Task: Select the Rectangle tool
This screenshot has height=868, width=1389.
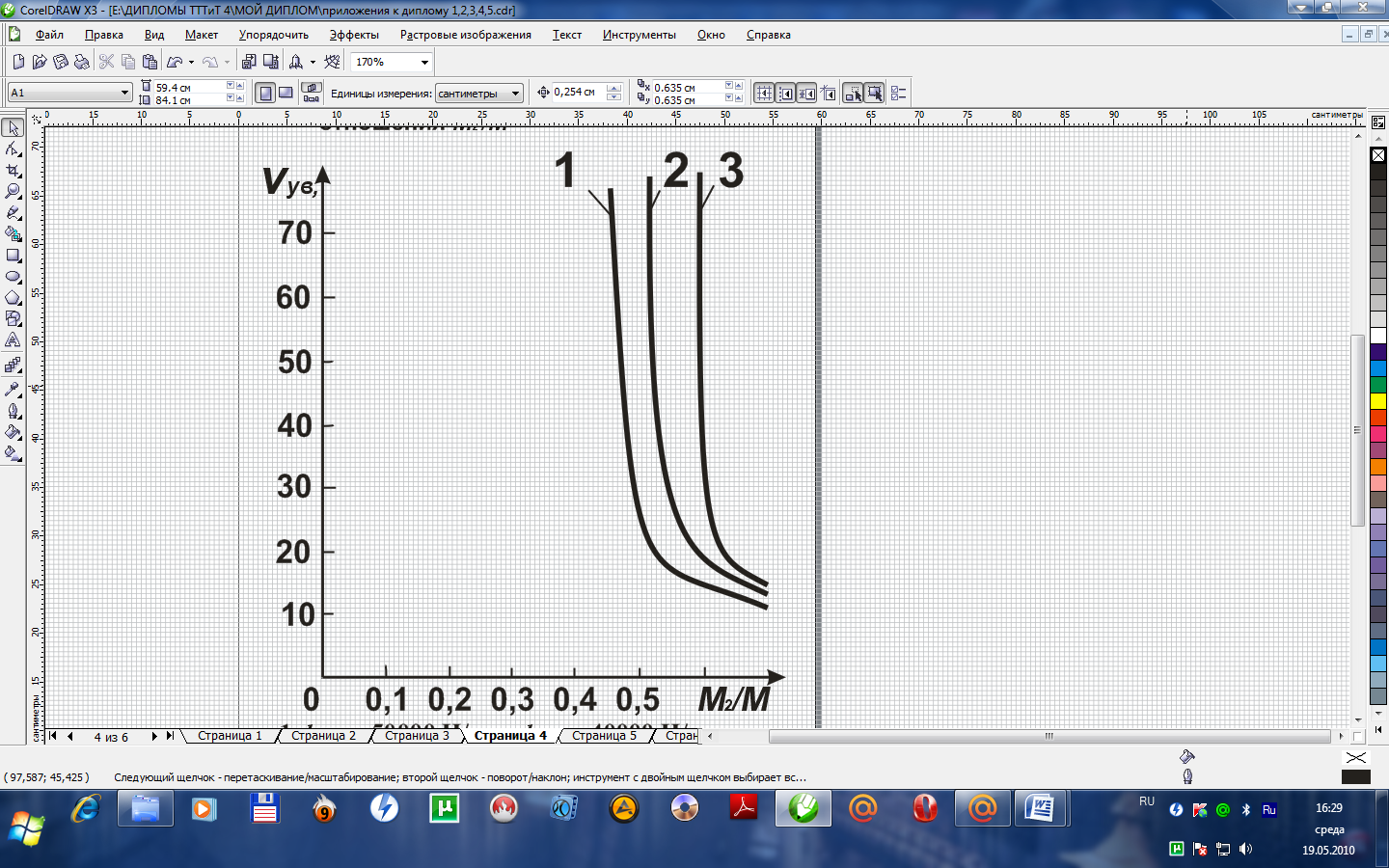Action: coord(13,256)
